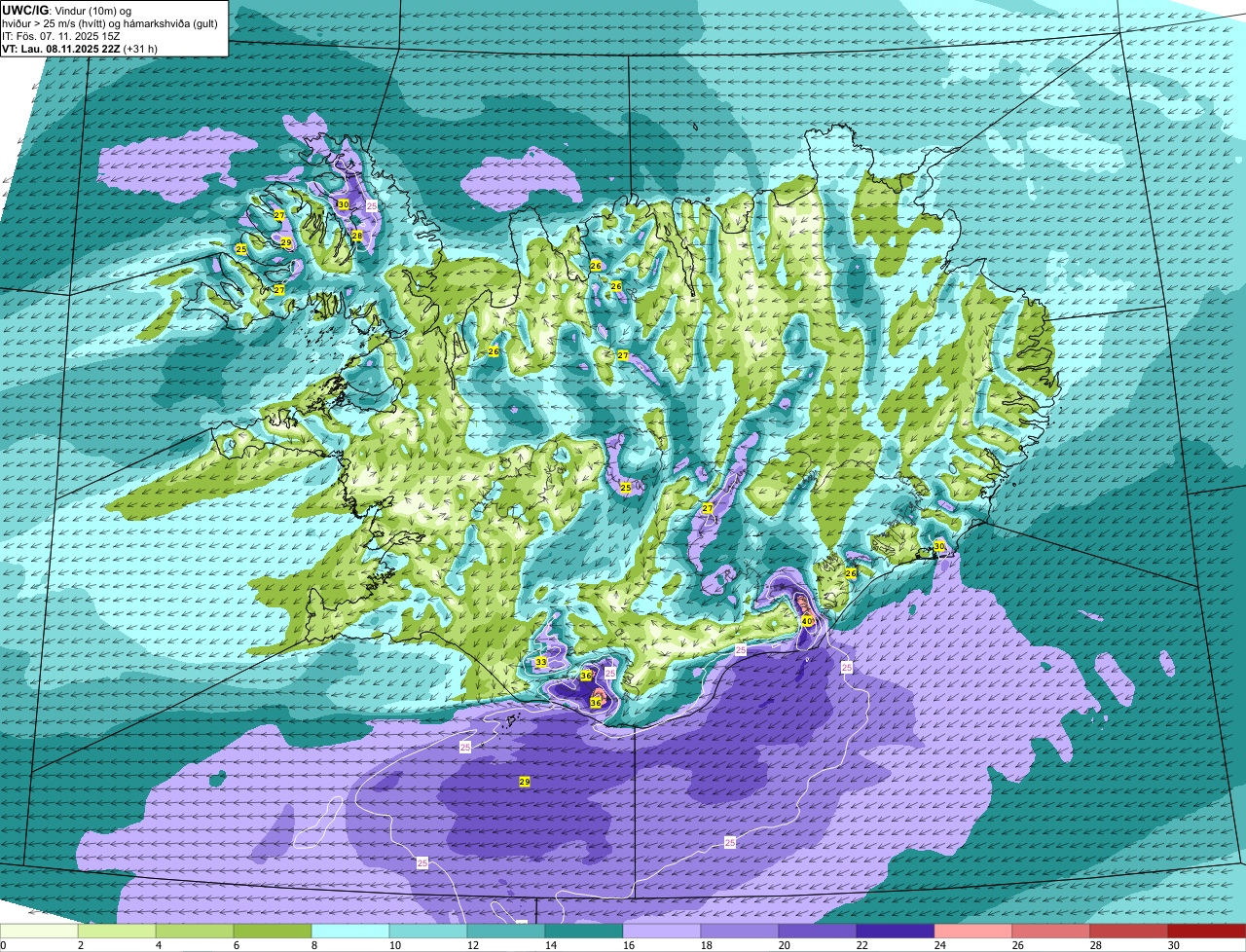Click the legend scale value "16"
The width and height of the screenshot is (1246, 952).
pos(629,945)
